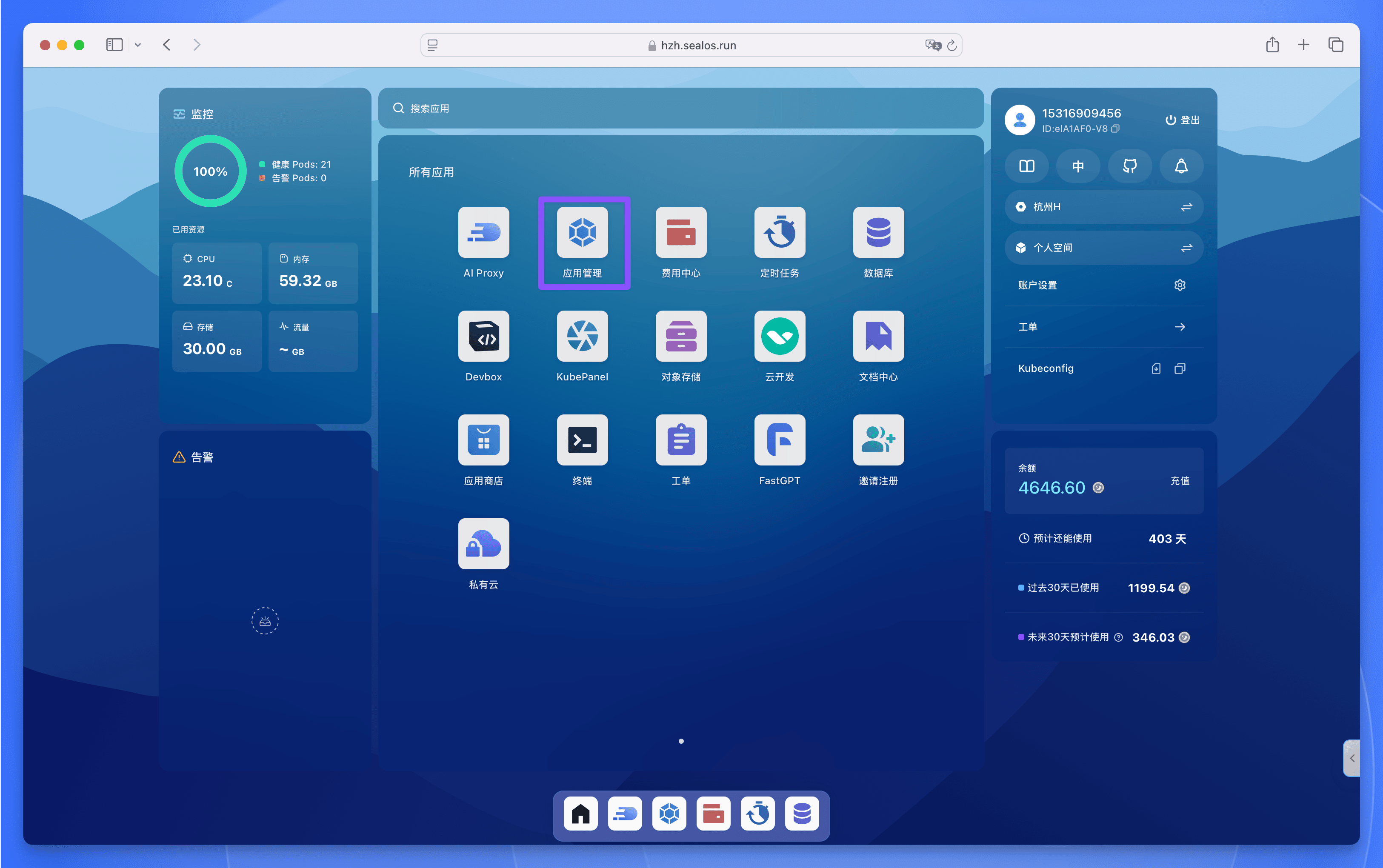1383x868 pixels.
Task: Open the Devbox application
Action: coord(483,337)
